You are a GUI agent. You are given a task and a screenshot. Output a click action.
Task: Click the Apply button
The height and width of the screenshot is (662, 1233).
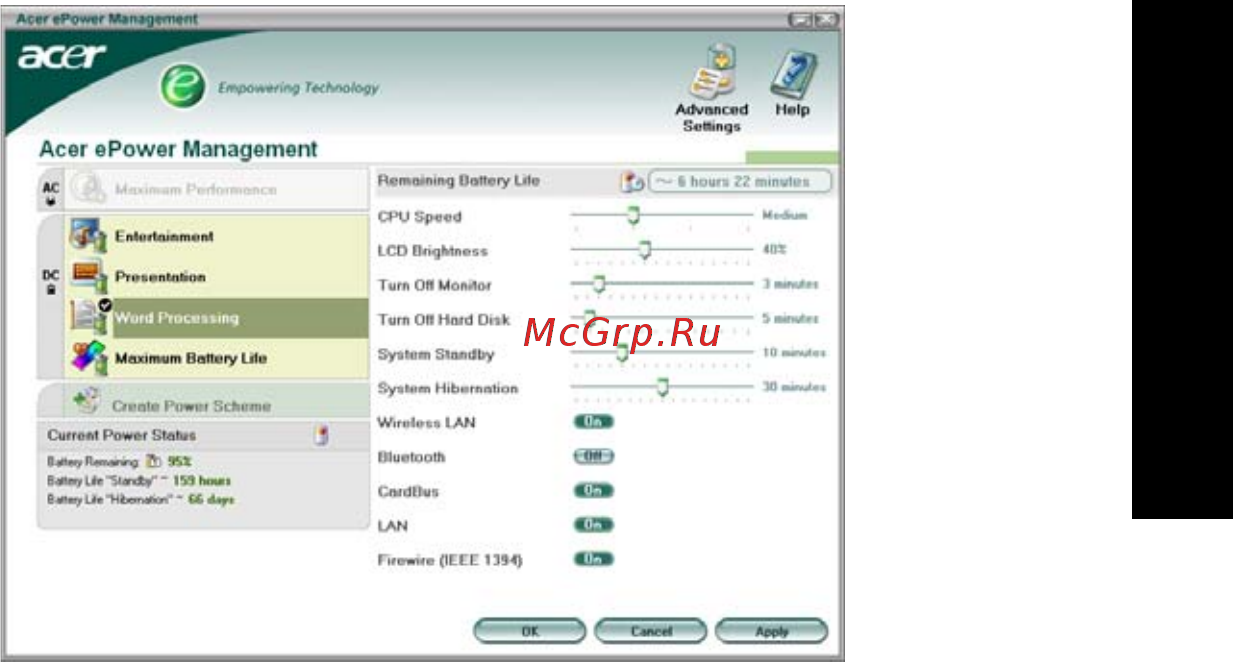(x=772, y=631)
